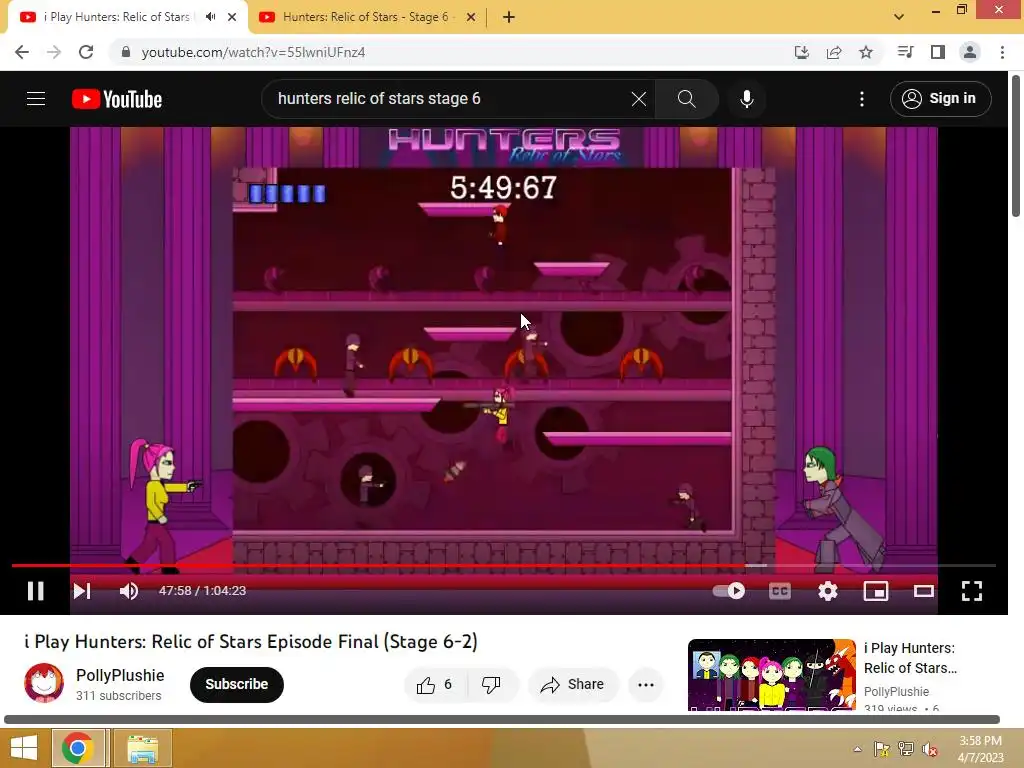Mute tab via speaker icon on first tab
Viewport: 1024px width, 768px height.
(x=210, y=17)
